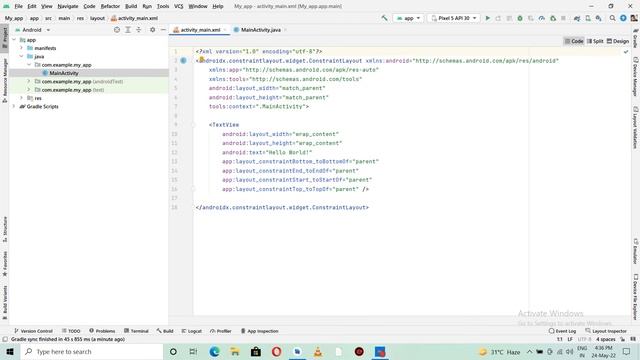Open the VCS menu

[x=178, y=6]
